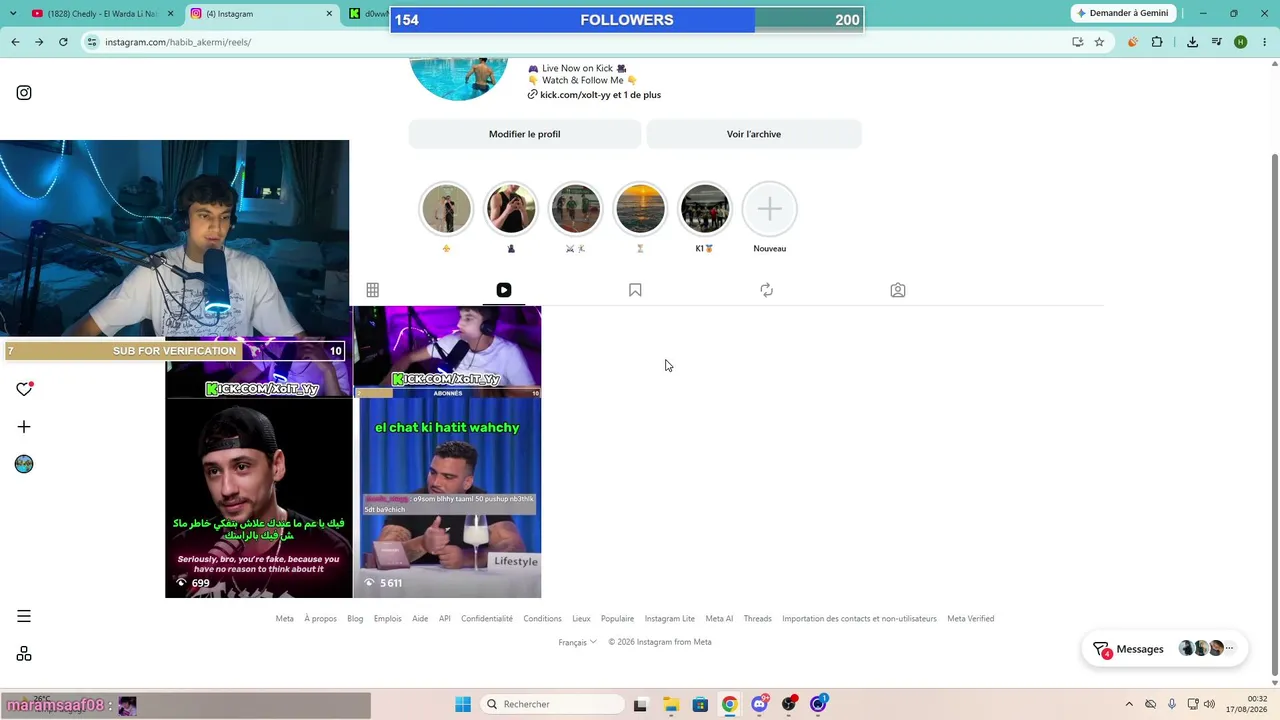Image resolution: width=1280 pixels, height=720 pixels.
Task: Open File Explorer from the taskbar
Action: point(670,704)
